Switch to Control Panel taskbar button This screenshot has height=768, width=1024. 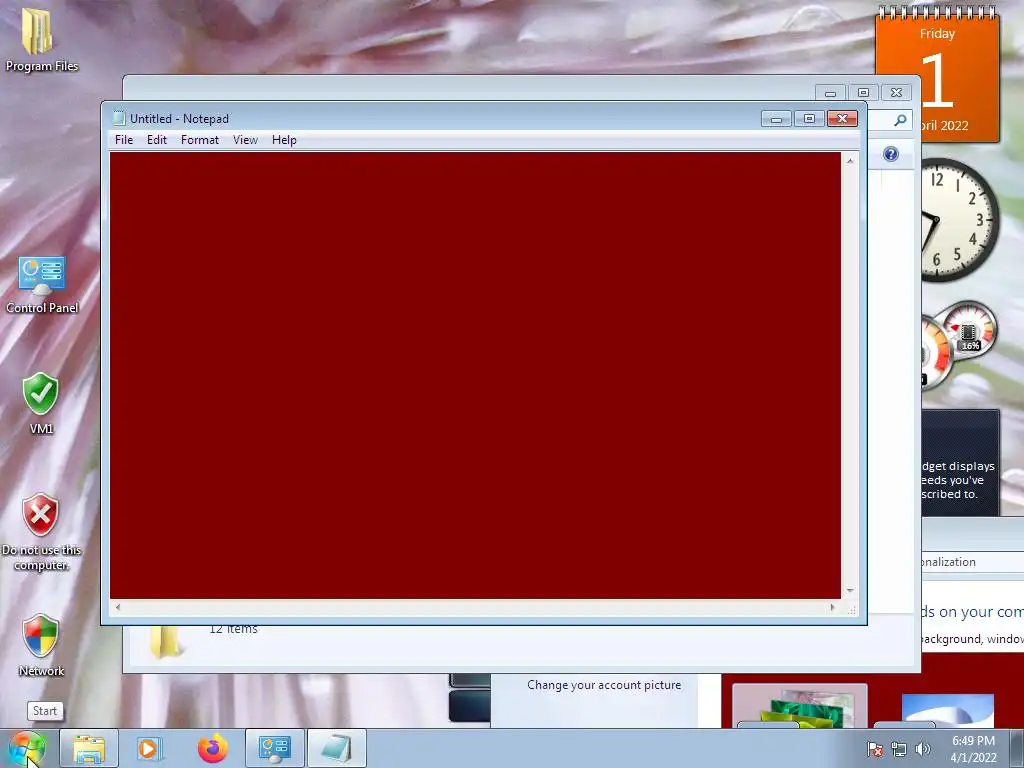pos(275,748)
